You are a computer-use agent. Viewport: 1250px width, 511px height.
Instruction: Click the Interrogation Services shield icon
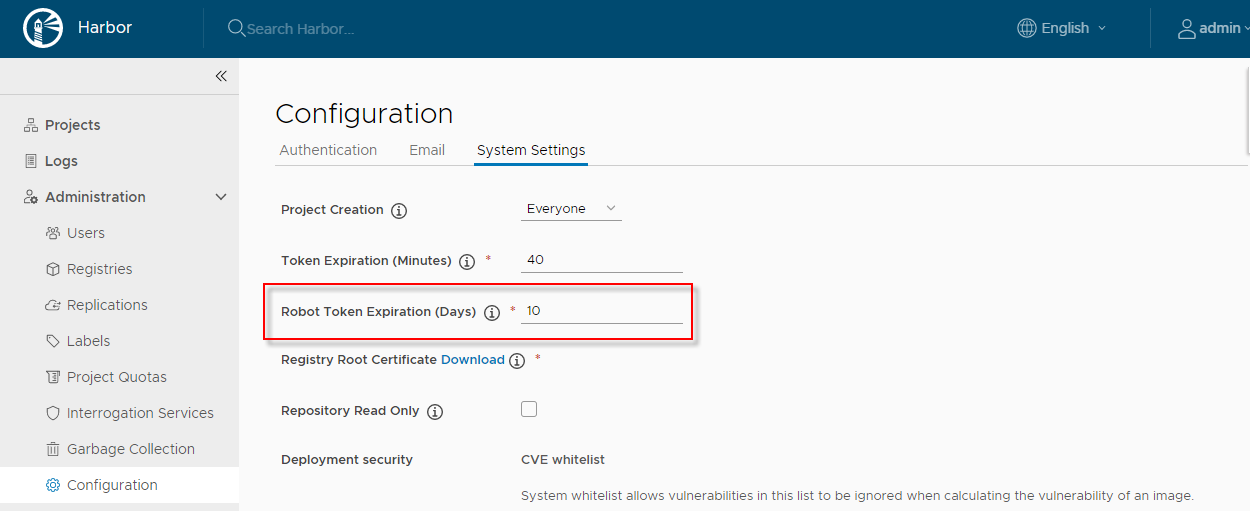[x=53, y=413]
